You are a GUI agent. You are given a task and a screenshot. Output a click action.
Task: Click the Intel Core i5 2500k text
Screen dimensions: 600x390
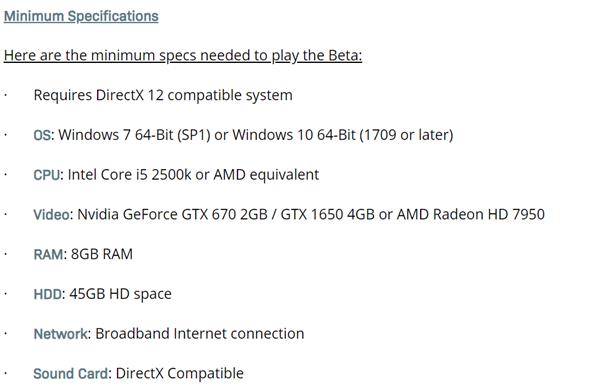tap(129, 175)
